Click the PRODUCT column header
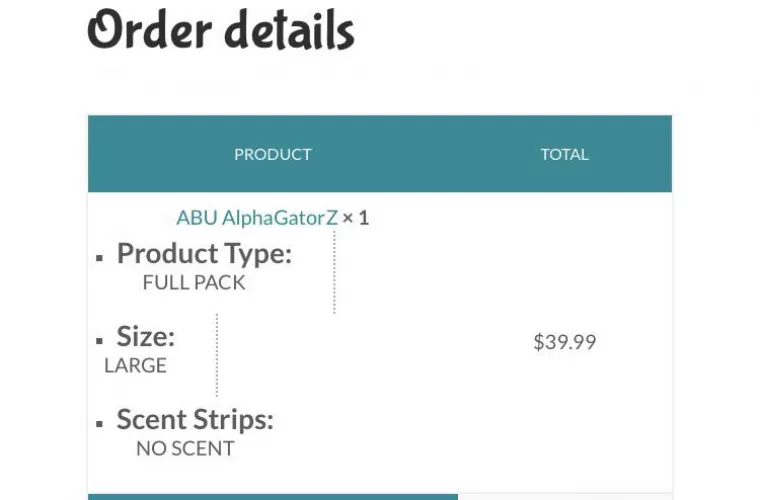760x500 pixels. (272, 154)
